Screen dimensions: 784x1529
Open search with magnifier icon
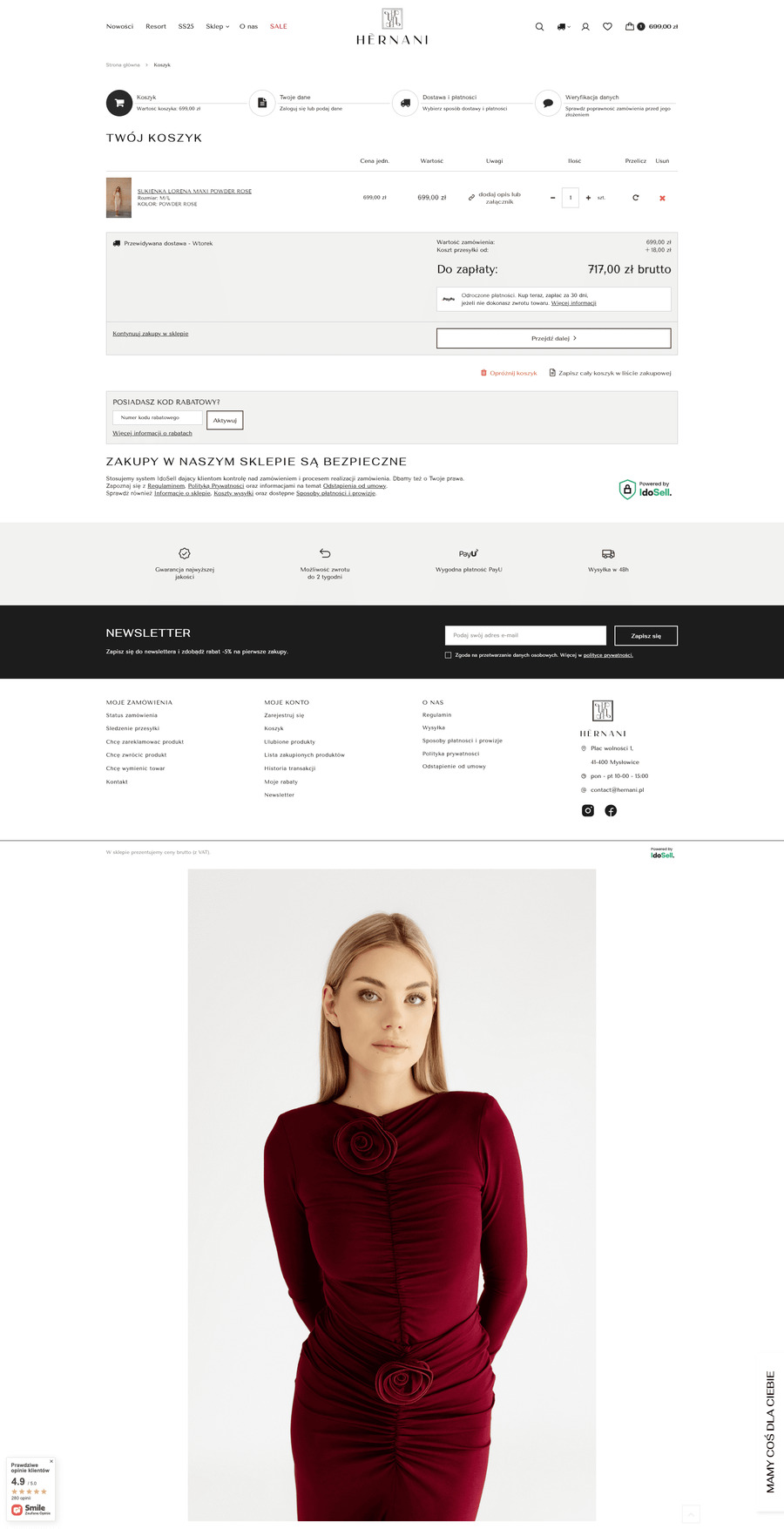(x=539, y=27)
